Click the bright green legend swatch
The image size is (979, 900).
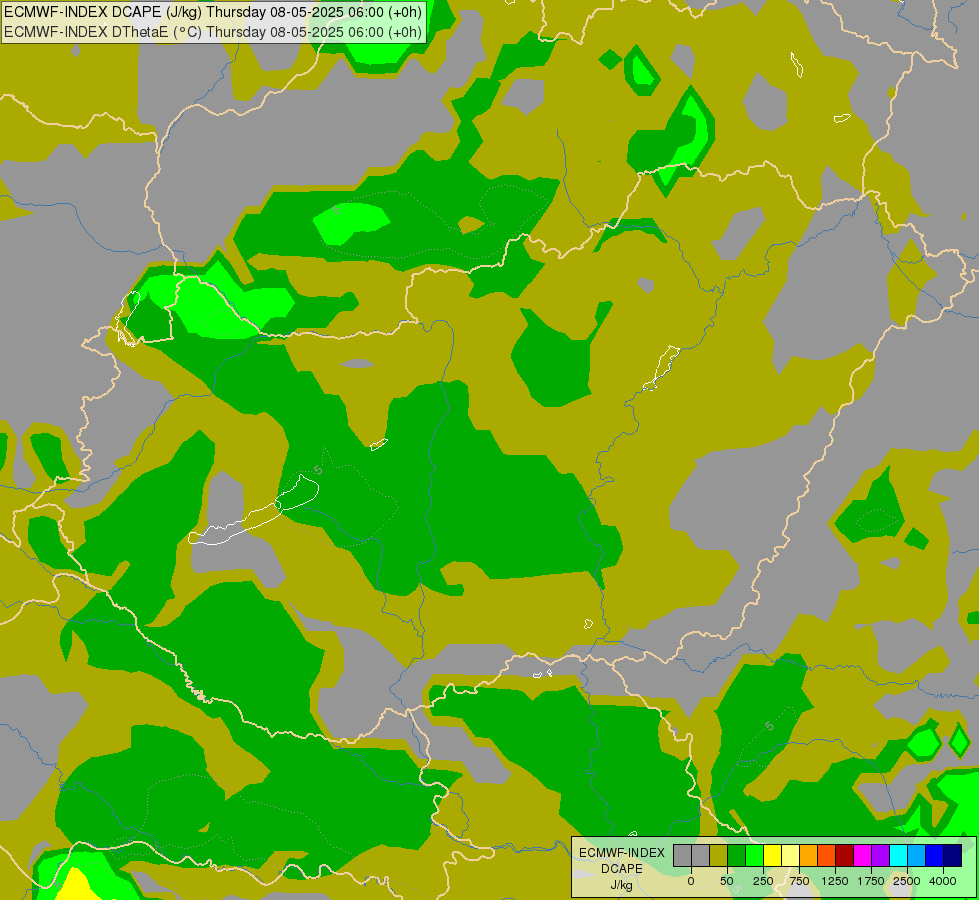(754, 855)
